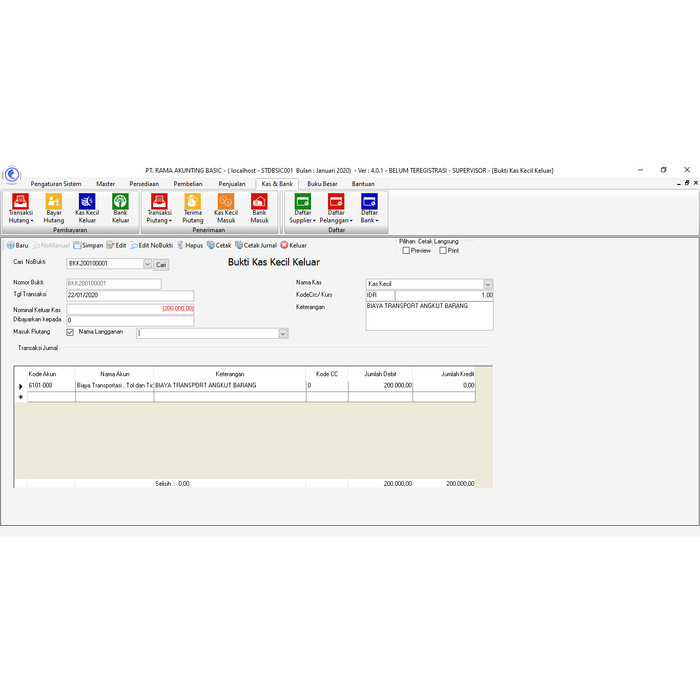The height and width of the screenshot is (700, 700).
Task: Open Daftar Supplier icon
Action: tap(303, 208)
